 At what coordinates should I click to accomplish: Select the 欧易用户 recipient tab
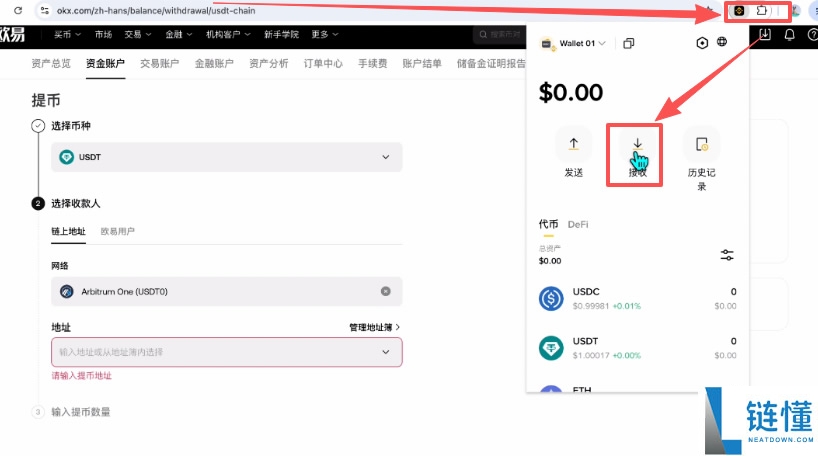point(117,231)
